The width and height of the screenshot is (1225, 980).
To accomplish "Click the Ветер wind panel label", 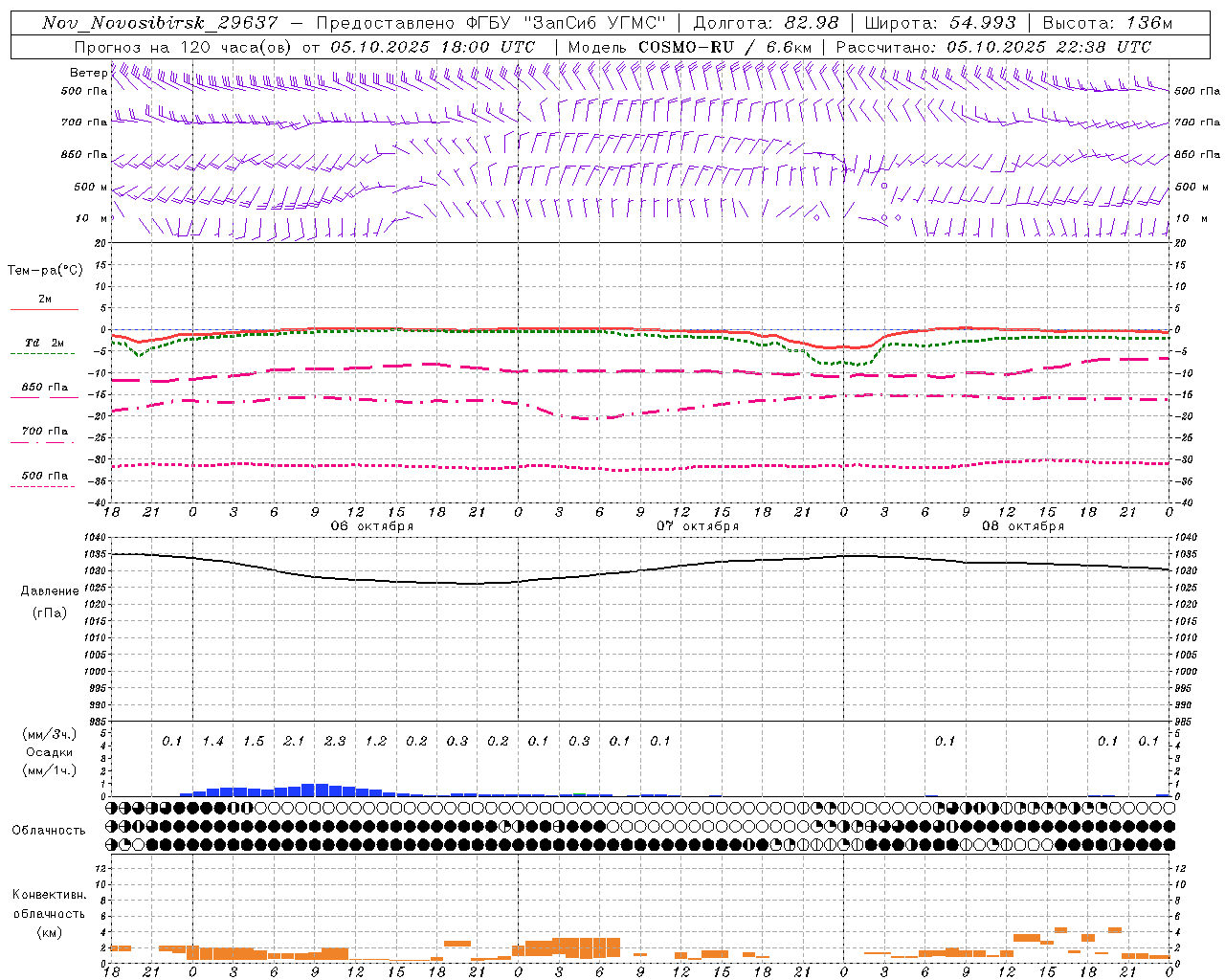I will [x=88, y=73].
